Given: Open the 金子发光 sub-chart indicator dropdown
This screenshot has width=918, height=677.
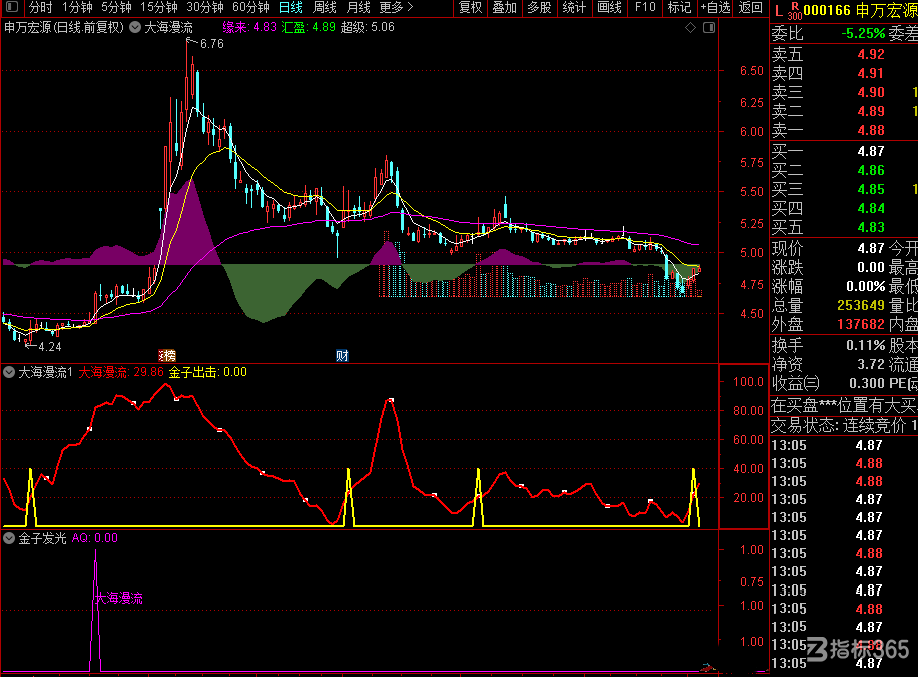Looking at the screenshot, I should (x=9, y=538).
